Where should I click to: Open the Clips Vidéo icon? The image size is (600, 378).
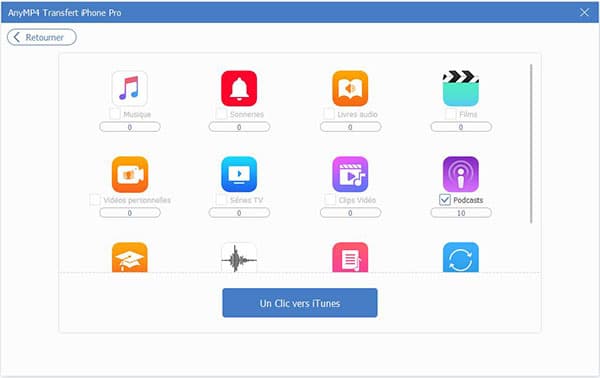pos(350,174)
